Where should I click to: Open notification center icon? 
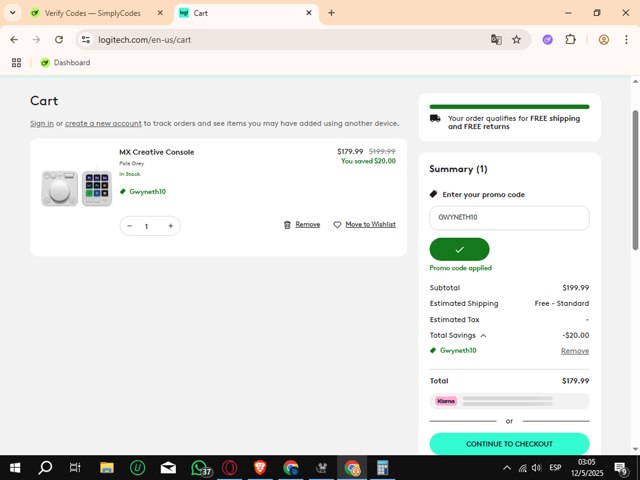pyautogui.click(x=620, y=468)
